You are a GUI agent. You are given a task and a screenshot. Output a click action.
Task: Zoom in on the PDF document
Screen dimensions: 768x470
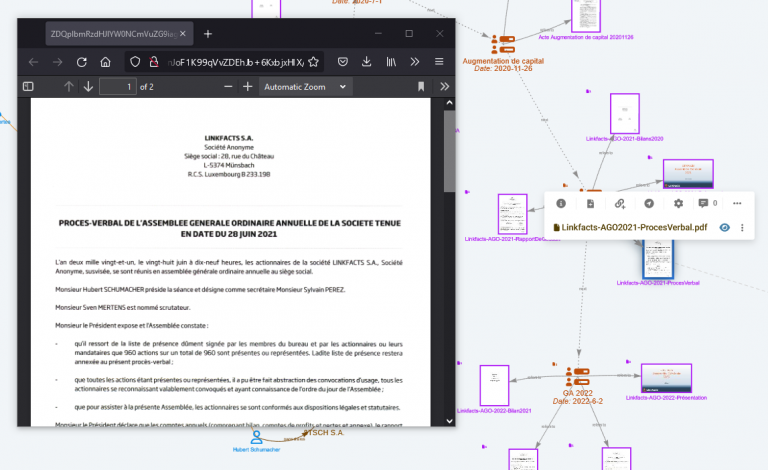point(247,87)
